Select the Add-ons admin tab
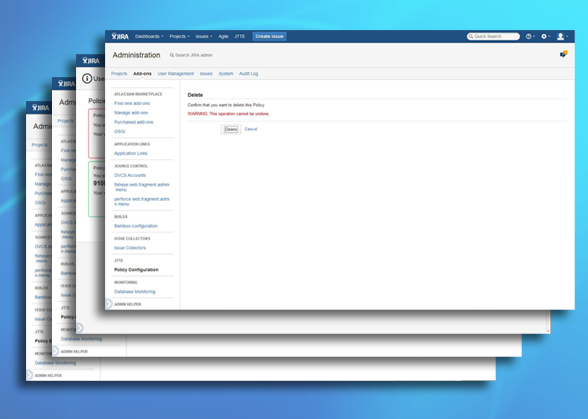 tap(142, 74)
